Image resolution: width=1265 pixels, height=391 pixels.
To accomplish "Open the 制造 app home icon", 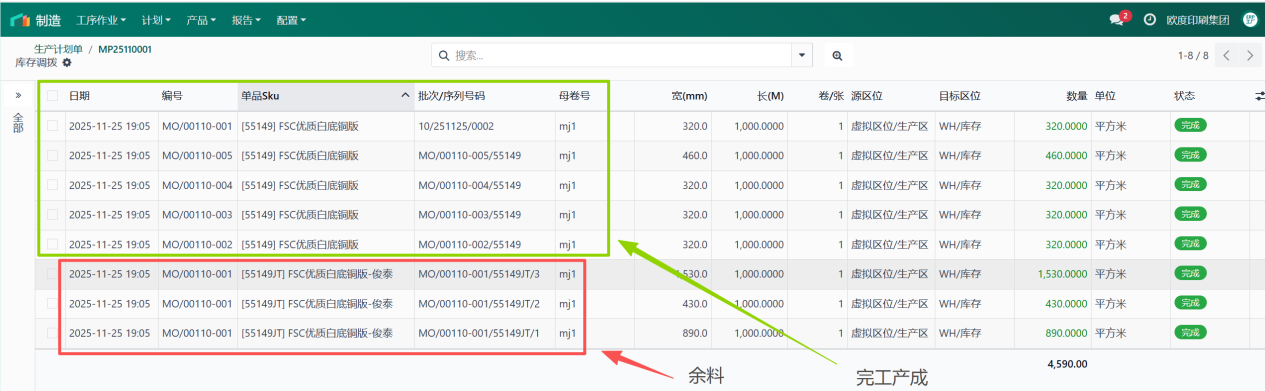I will [x=19, y=19].
